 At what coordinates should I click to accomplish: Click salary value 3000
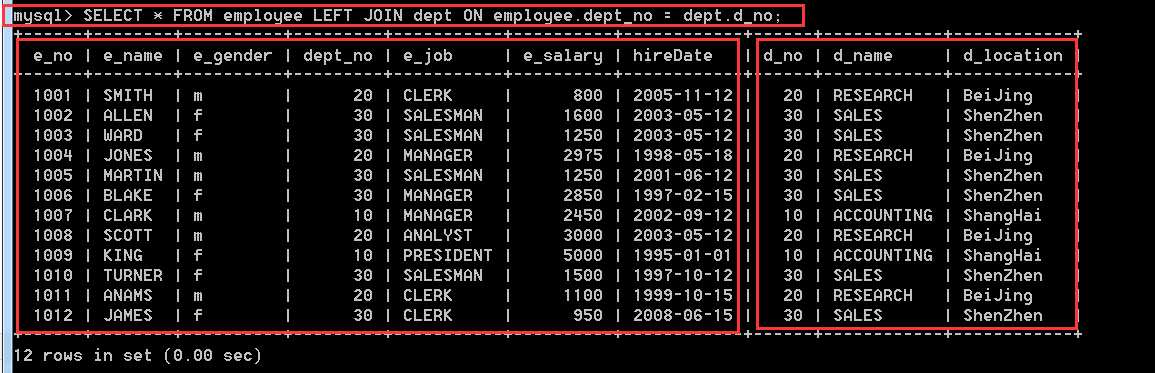pyautogui.click(x=583, y=236)
